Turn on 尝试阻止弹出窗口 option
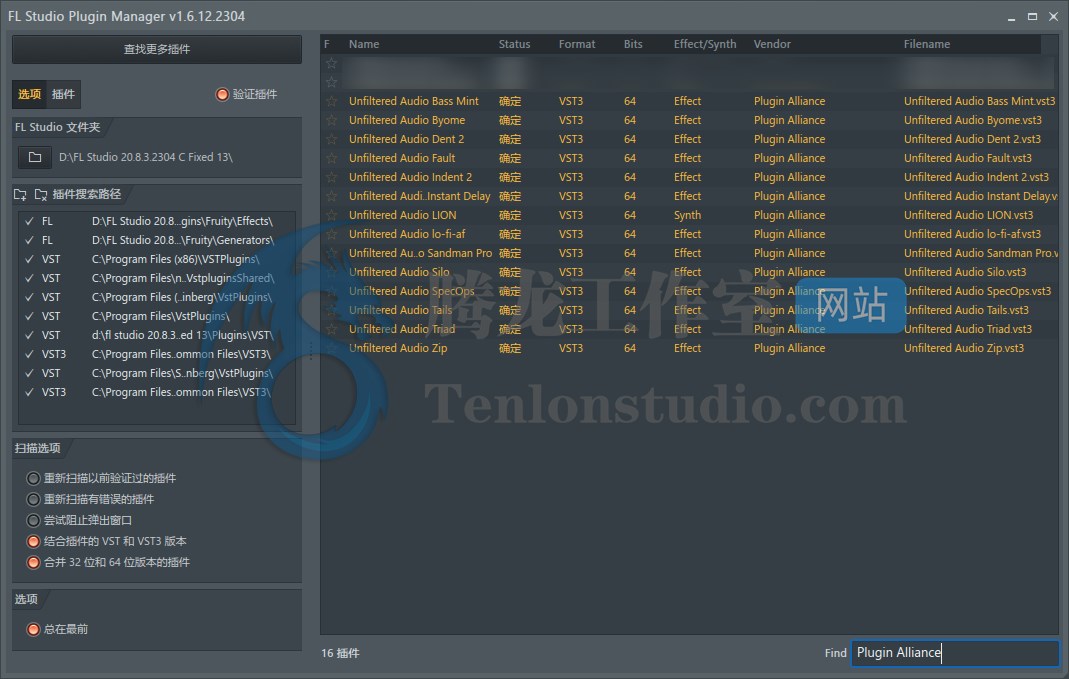 33,521
